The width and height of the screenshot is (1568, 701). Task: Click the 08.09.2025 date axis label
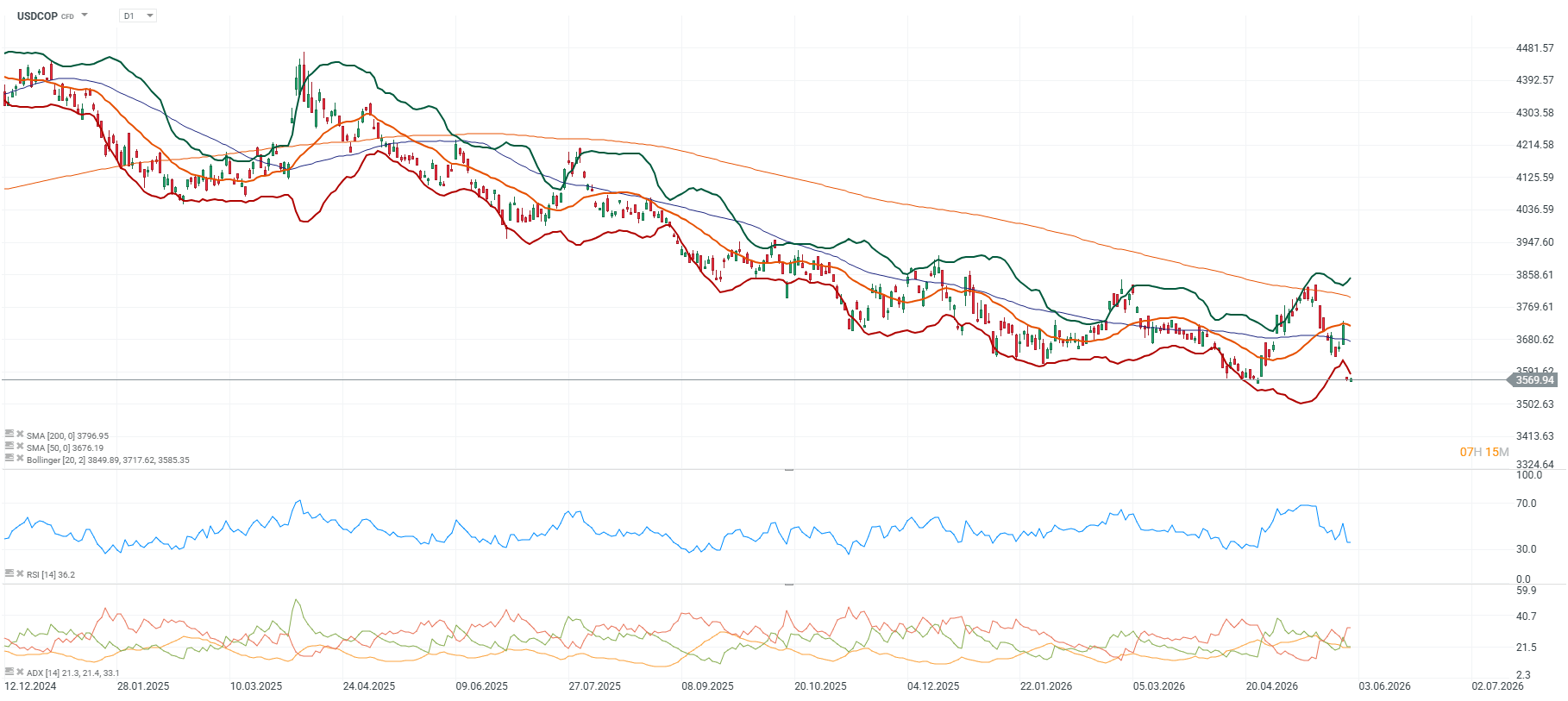tap(708, 686)
